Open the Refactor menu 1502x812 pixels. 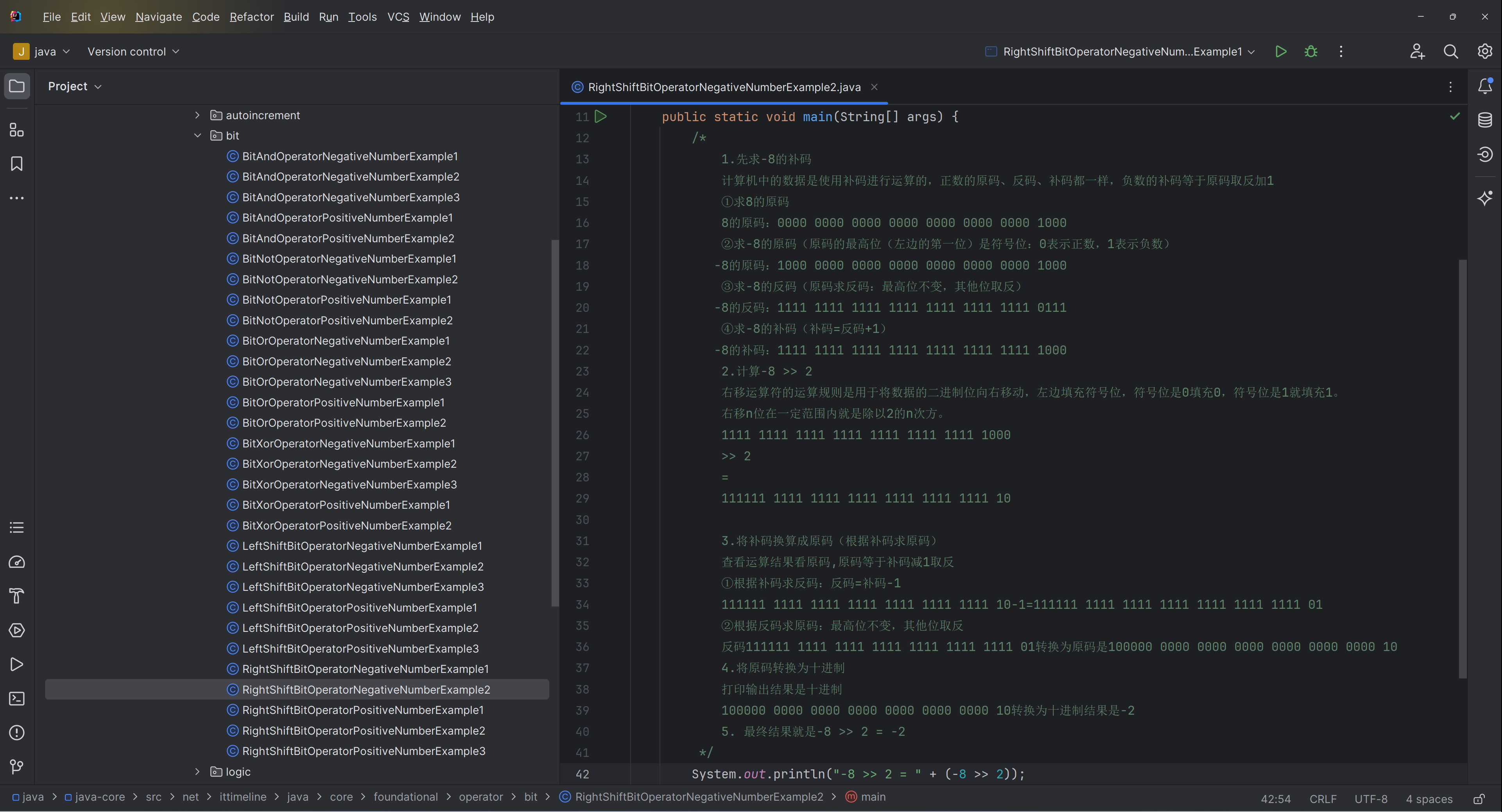pyautogui.click(x=252, y=17)
